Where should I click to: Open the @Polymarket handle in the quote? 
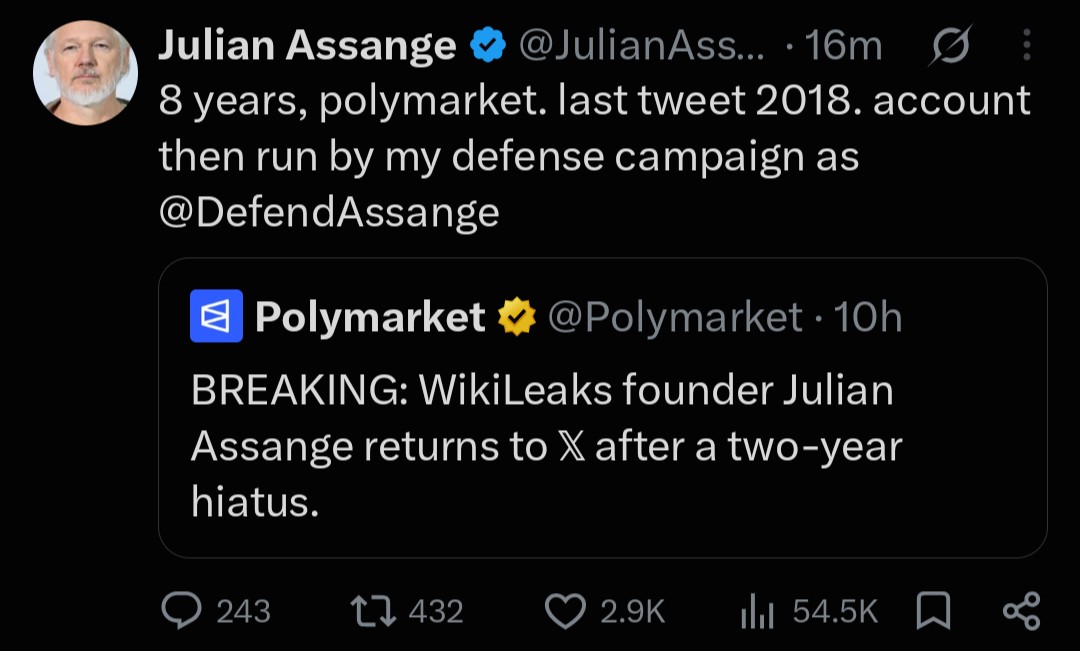click(675, 317)
